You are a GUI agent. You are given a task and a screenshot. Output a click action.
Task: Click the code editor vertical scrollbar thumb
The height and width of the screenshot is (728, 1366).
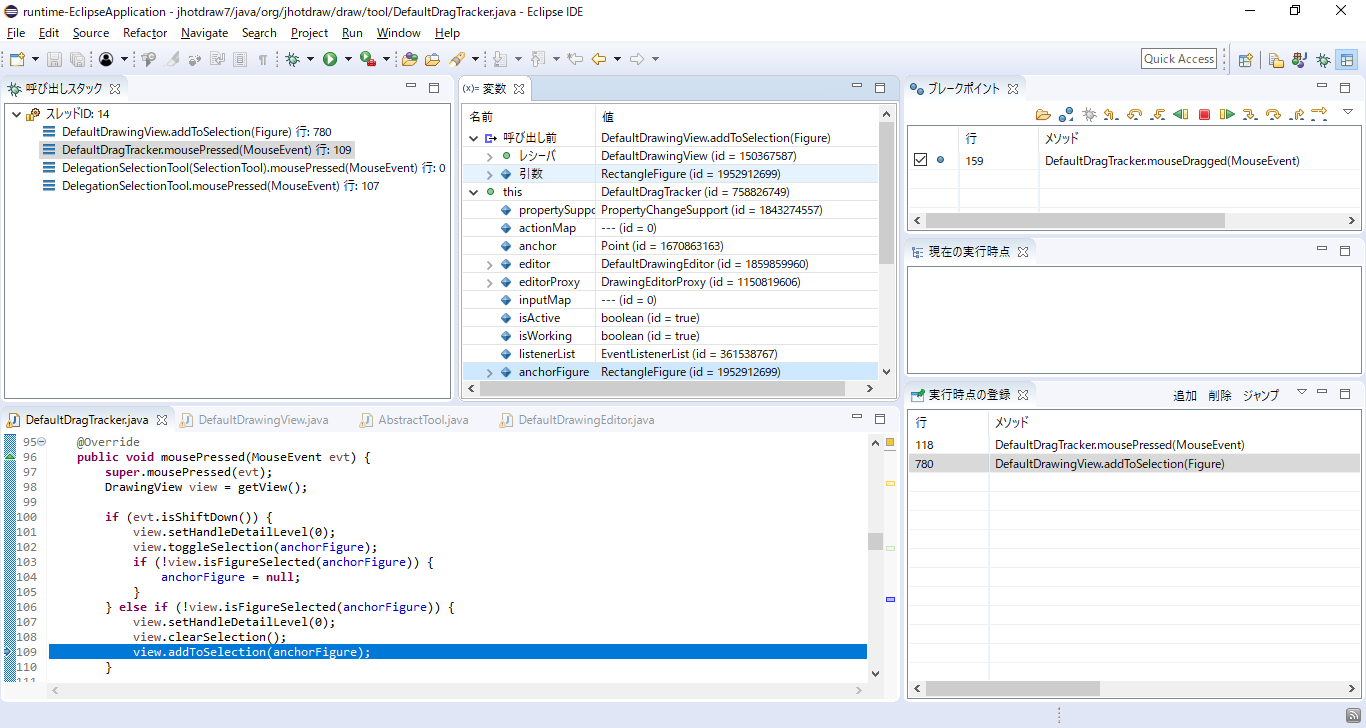pyautogui.click(x=875, y=541)
